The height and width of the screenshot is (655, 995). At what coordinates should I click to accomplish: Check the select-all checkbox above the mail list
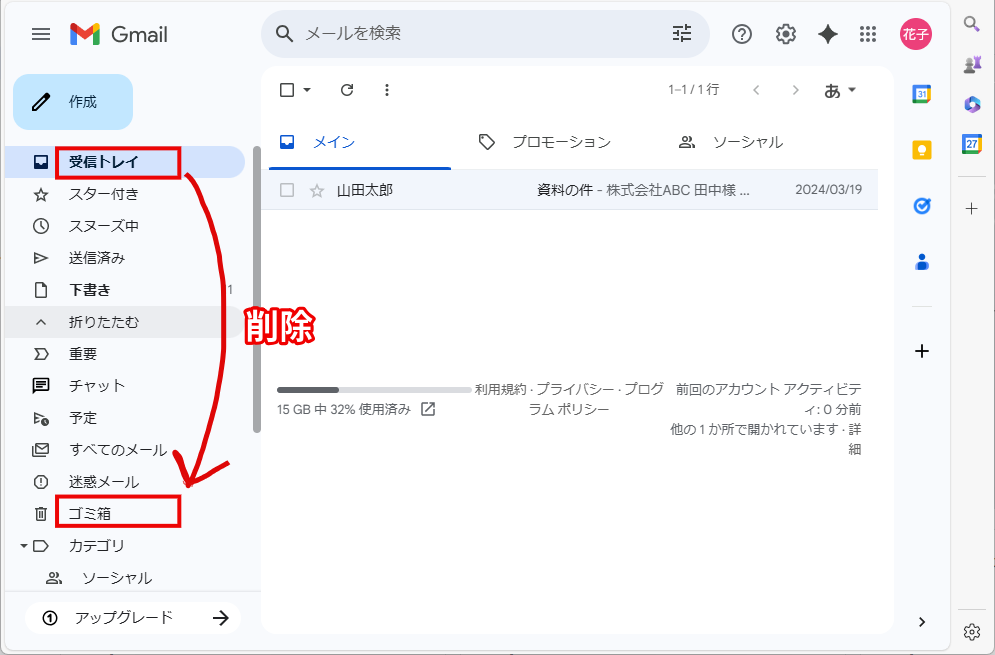pyautogui.click(x=286, y=89)
